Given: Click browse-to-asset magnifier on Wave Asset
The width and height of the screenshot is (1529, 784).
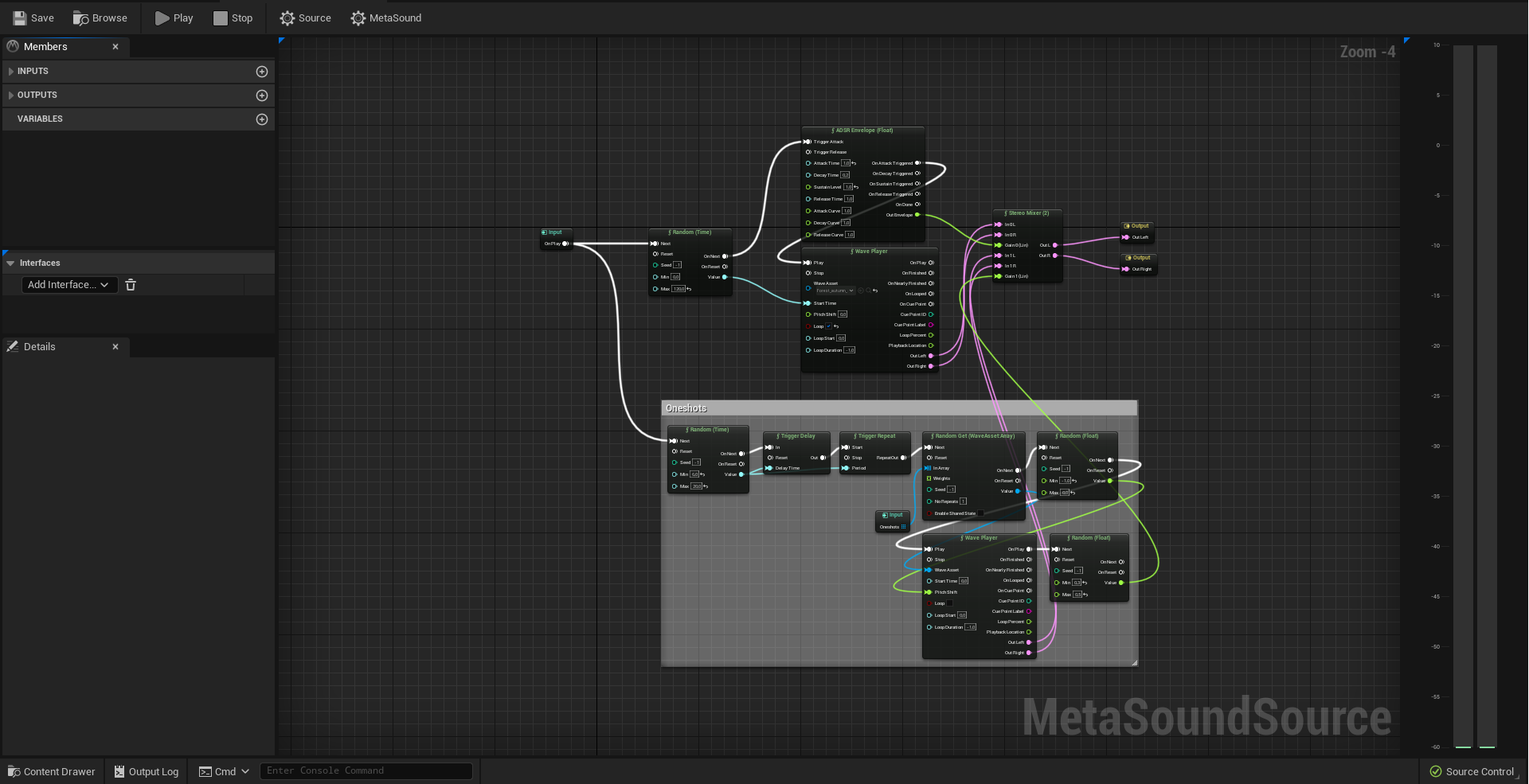Looking at the screenshot, I should tap(868, 291).
